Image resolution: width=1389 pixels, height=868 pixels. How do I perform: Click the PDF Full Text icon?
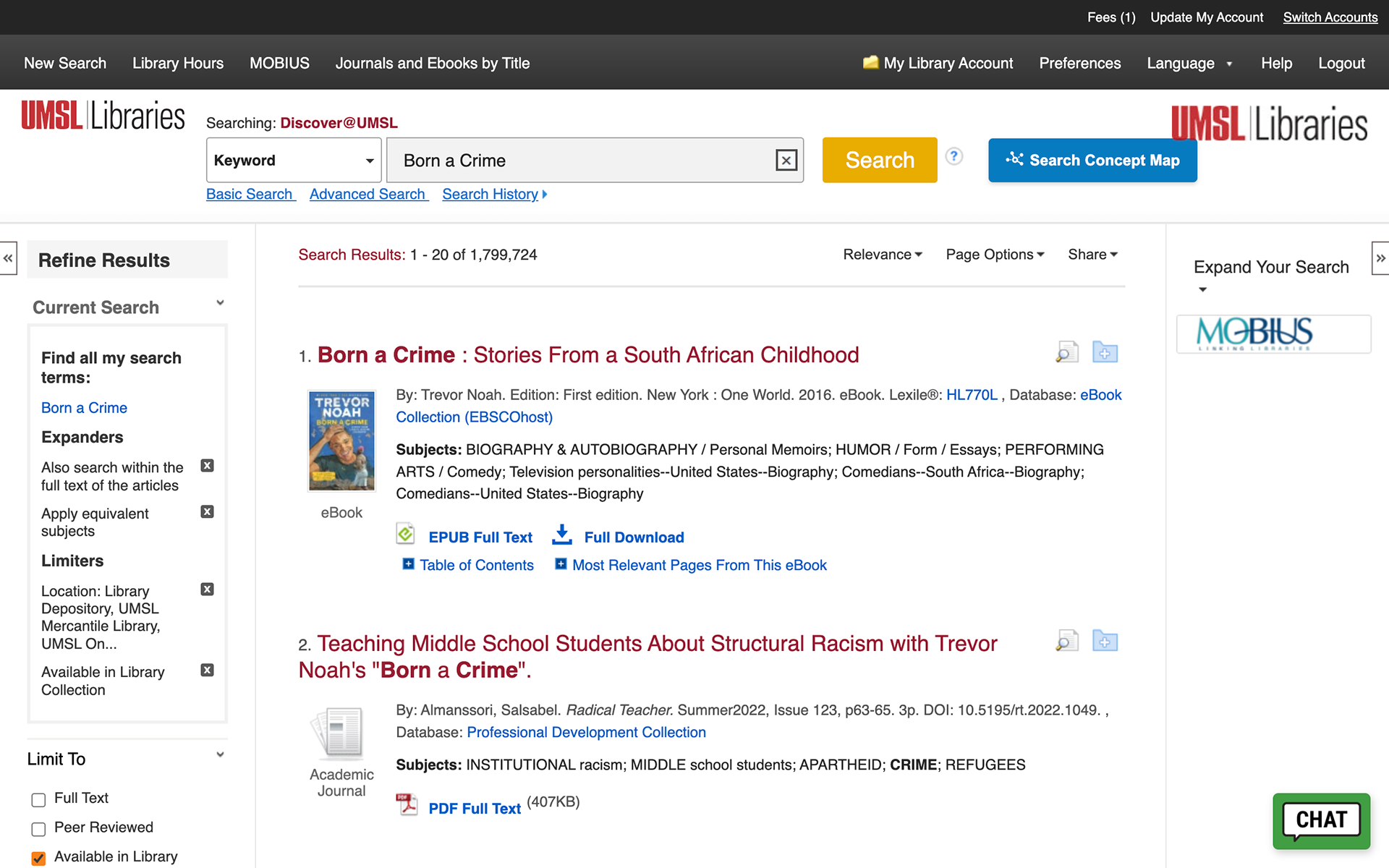point(407,804)
